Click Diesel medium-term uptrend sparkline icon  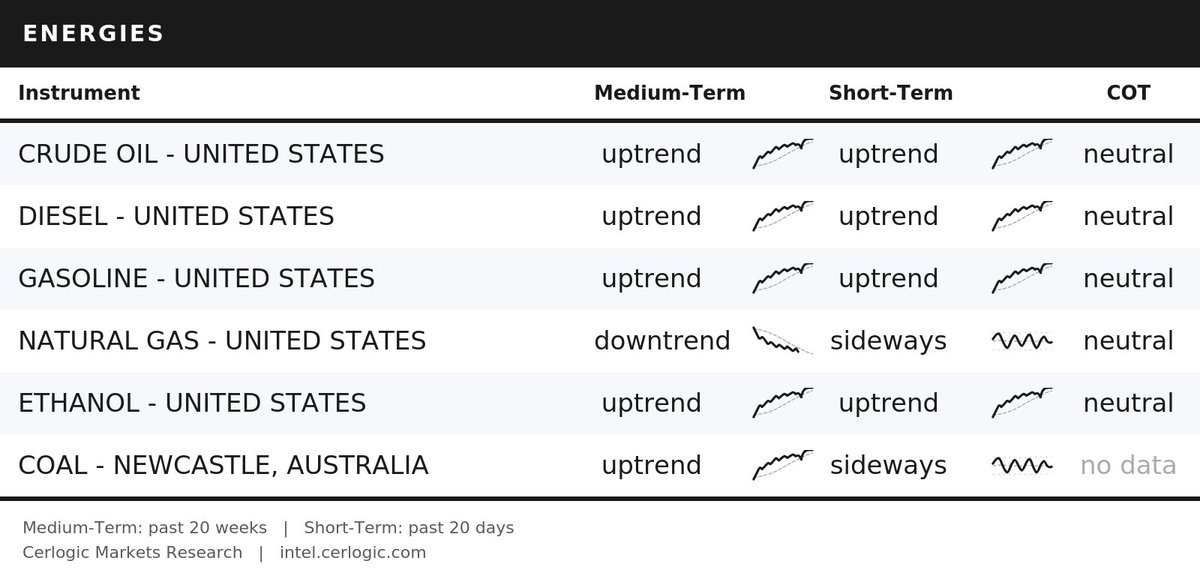(x=782, y=216)
